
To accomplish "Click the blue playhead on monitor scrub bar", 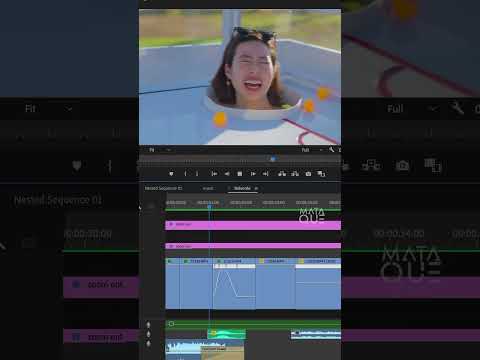I will (273, 159).
